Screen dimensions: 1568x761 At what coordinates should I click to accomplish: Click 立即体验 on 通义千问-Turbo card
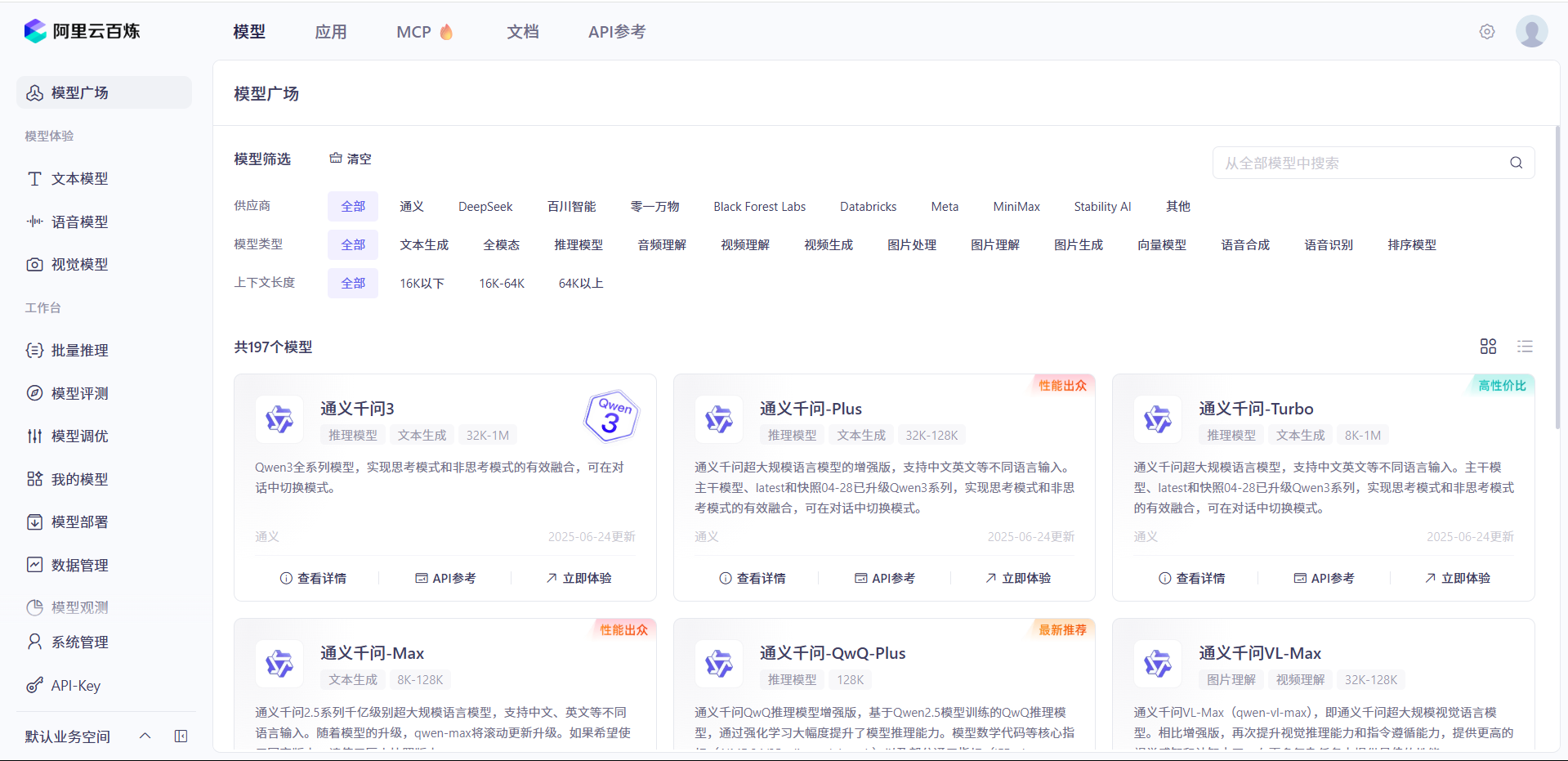tap(1457, 578)
